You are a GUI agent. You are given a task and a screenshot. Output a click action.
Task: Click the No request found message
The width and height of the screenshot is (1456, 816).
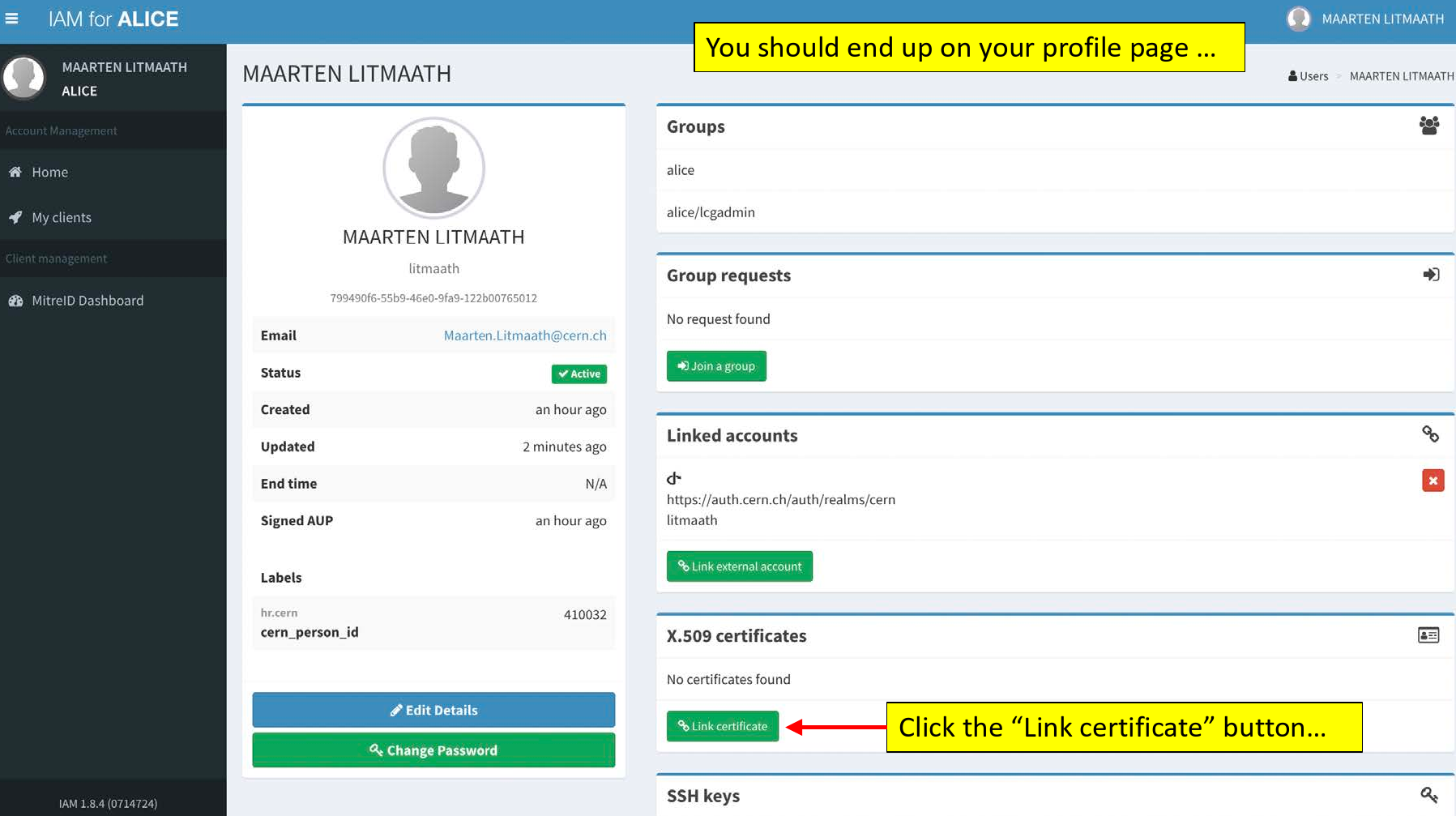[718, 319]
